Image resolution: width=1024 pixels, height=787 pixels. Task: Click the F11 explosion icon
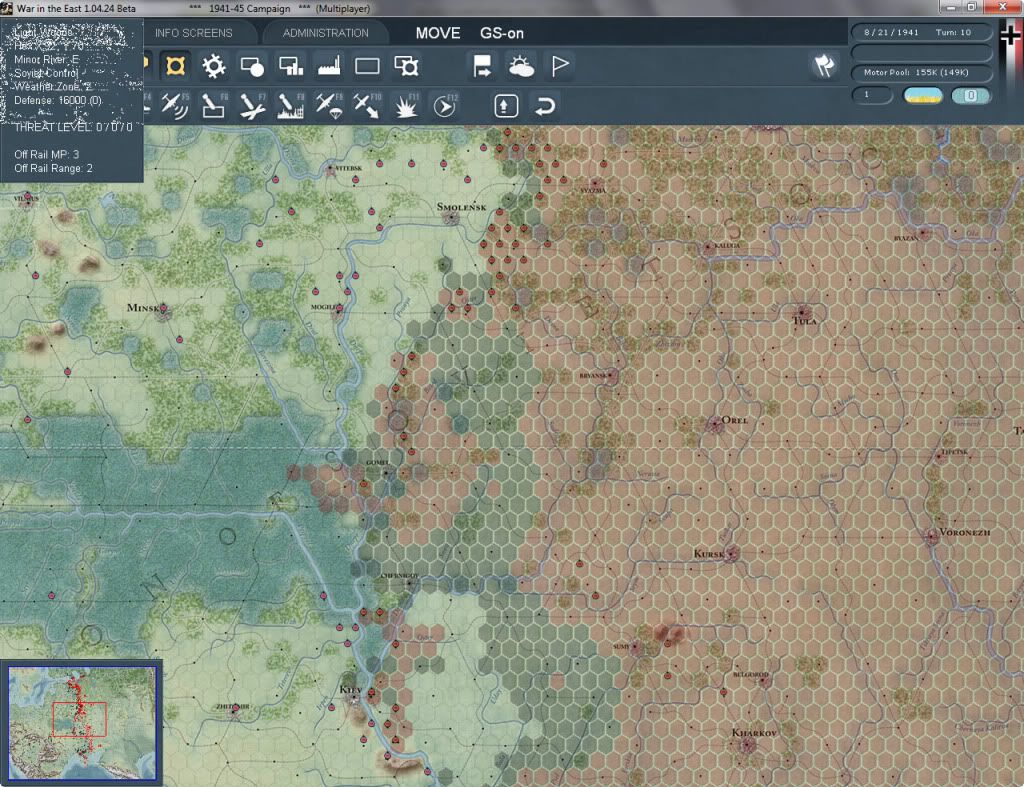[406, 106]
